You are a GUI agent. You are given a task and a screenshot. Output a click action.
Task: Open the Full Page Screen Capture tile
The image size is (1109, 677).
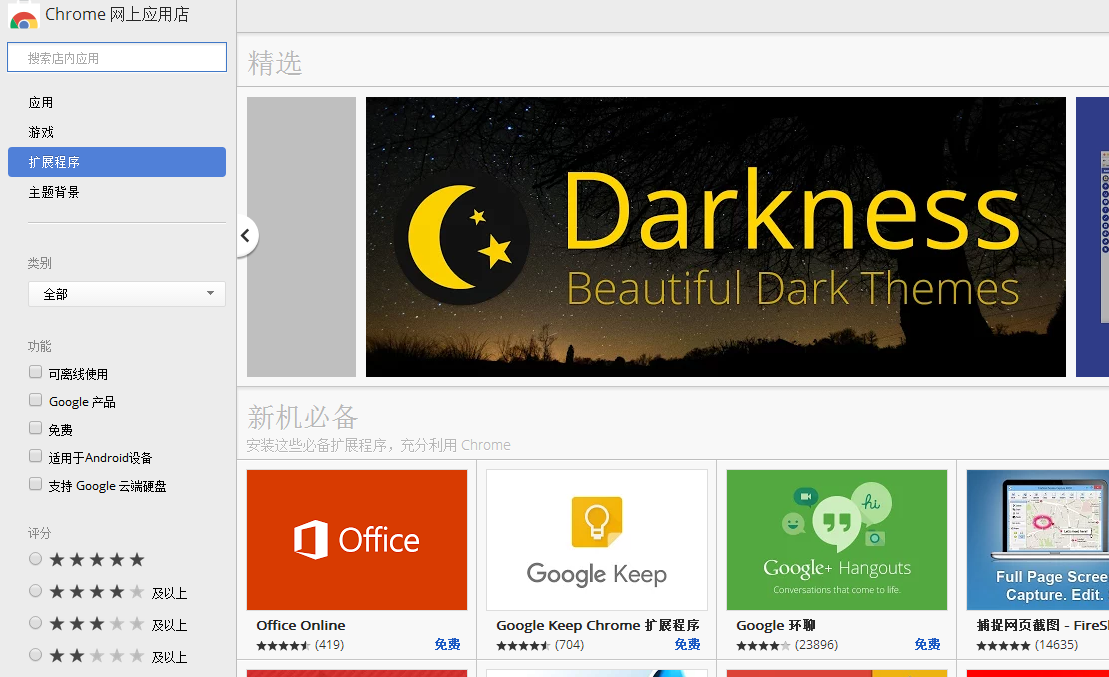[1037, 540]
